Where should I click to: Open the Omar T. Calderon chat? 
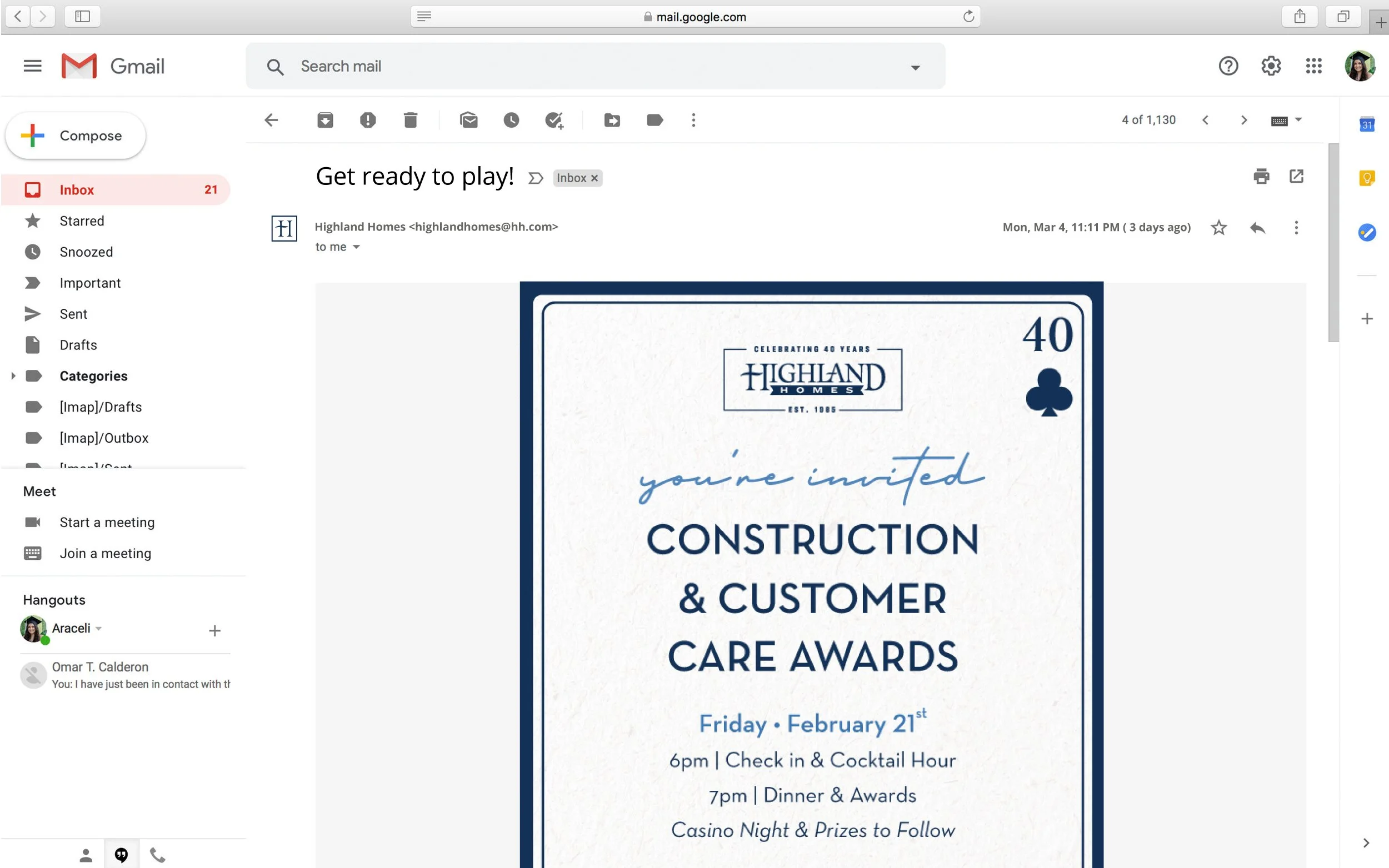125,675
